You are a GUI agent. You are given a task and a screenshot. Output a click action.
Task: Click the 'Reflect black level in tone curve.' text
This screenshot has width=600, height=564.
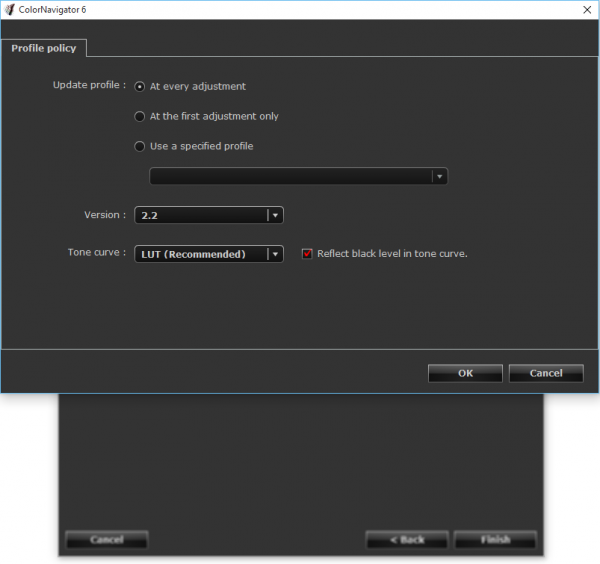[x=392, y=254]
